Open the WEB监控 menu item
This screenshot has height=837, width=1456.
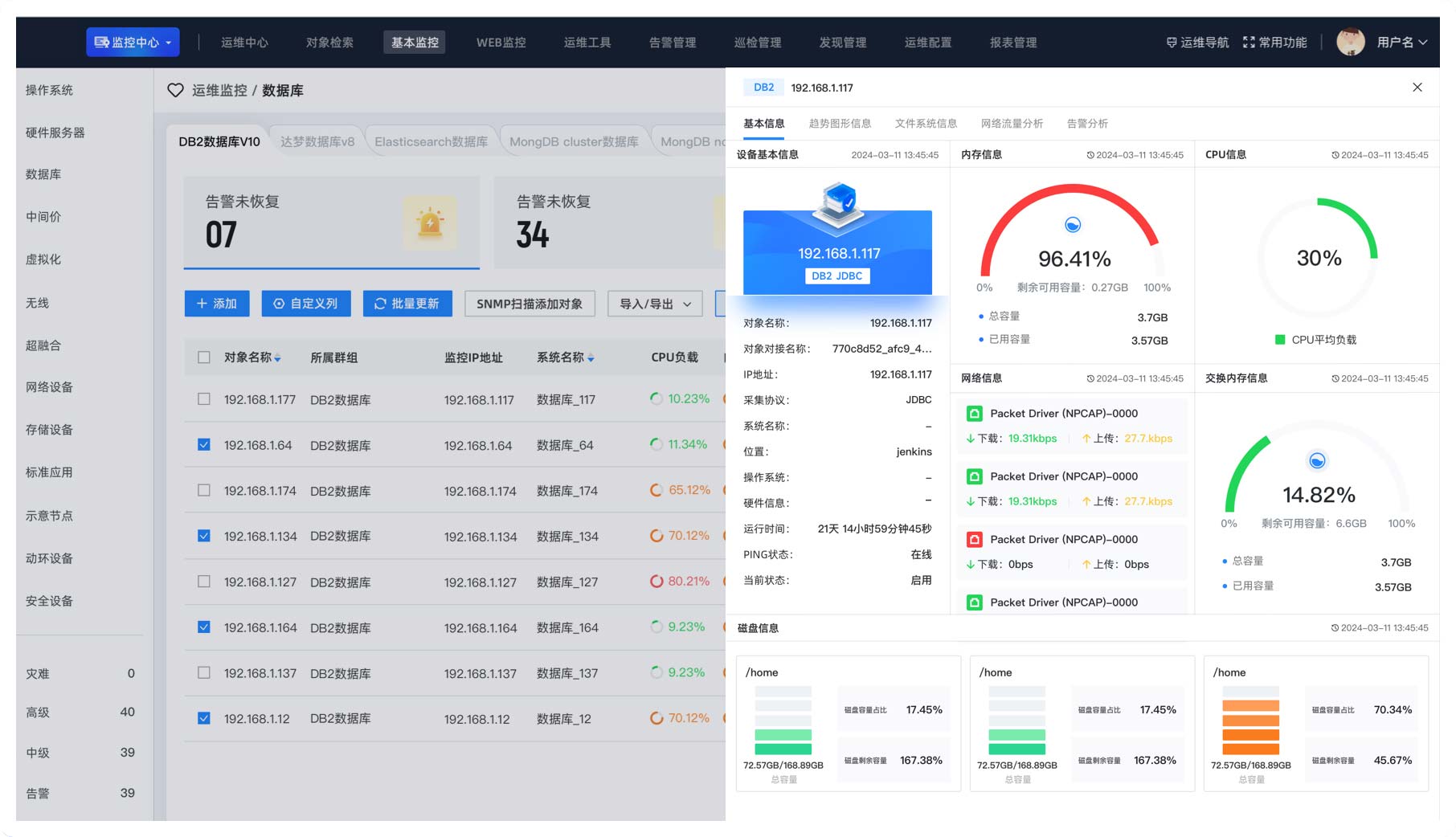point(501,43)
